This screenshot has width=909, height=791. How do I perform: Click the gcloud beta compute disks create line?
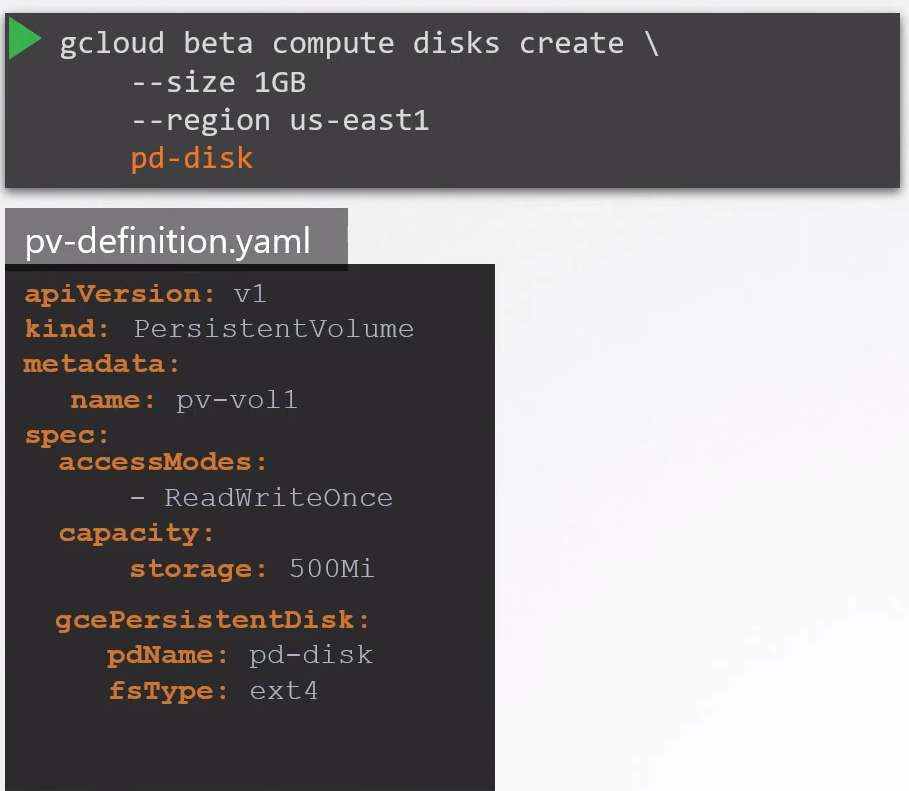pyautogui.click(x=359, y=43)
